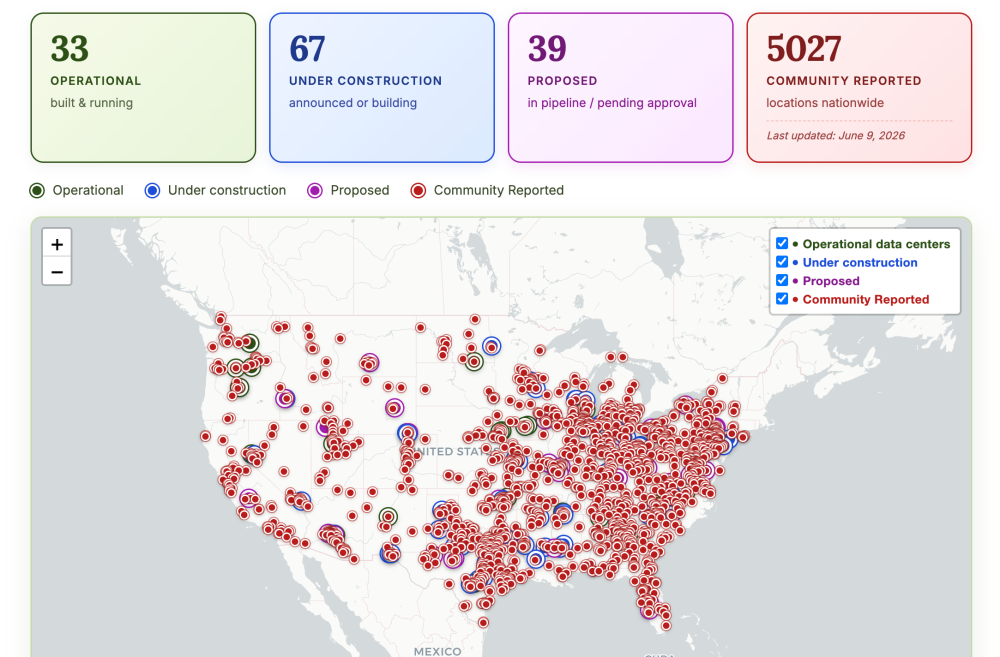The width and height of the screenshot is (1000, 657).
Task: Click the blue Under construction legend circle
Action: tap(152, 190)
